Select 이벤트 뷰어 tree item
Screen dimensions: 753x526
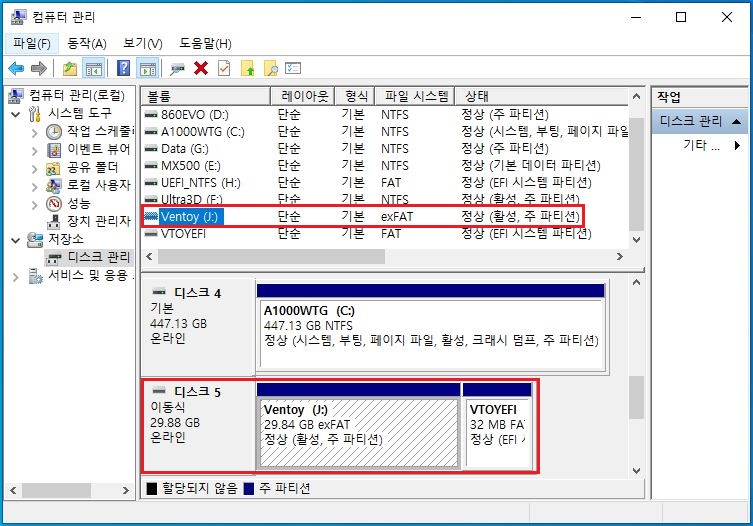(x=98, y=149)
